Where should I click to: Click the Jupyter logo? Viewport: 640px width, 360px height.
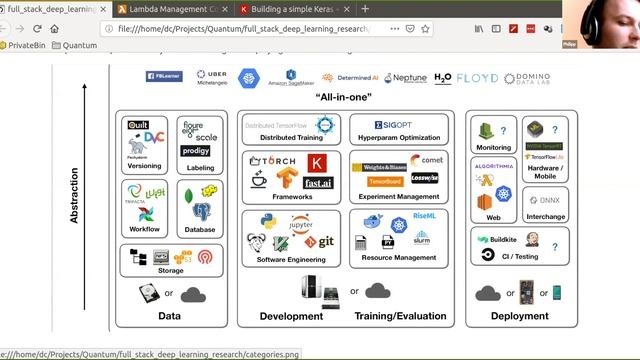[x=301, y=225]
